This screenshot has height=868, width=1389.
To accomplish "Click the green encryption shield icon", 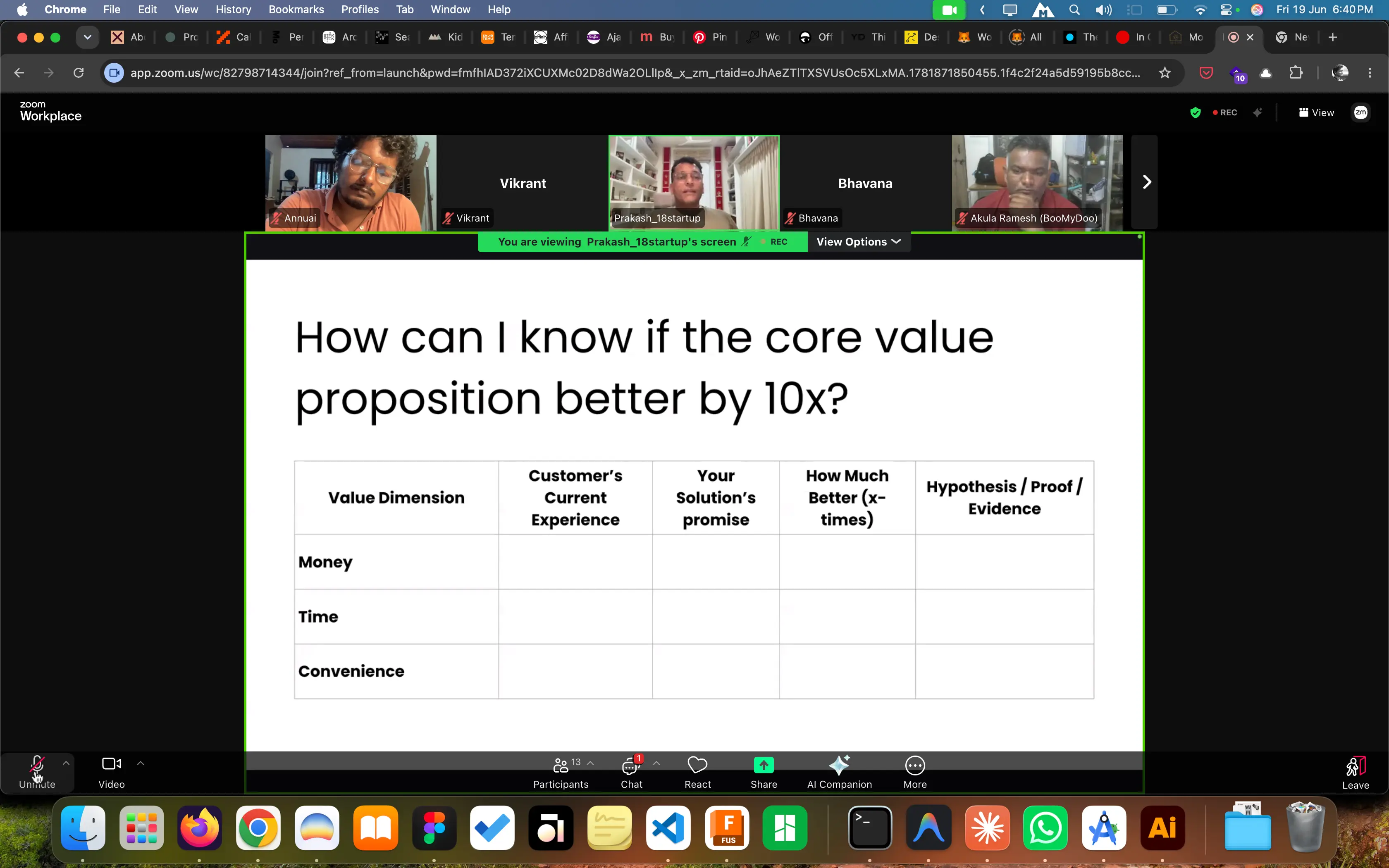I will point(1196,112).
